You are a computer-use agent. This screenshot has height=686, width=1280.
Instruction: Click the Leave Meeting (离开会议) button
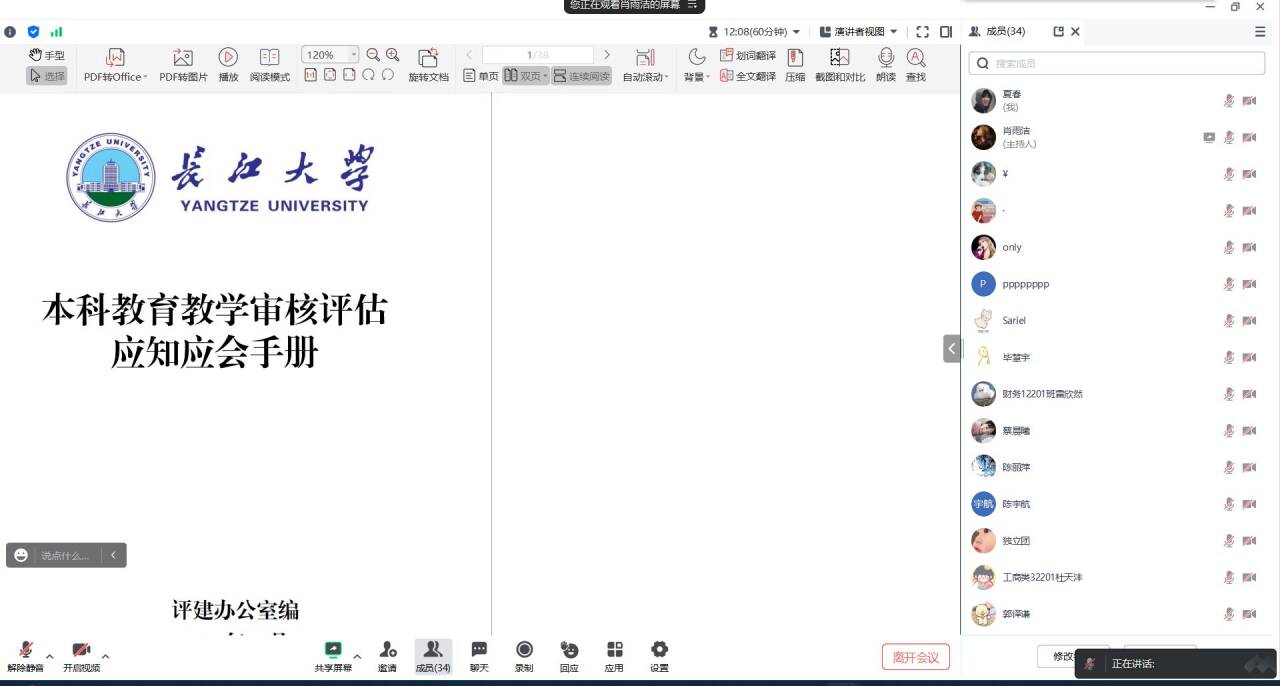[915, 657]
